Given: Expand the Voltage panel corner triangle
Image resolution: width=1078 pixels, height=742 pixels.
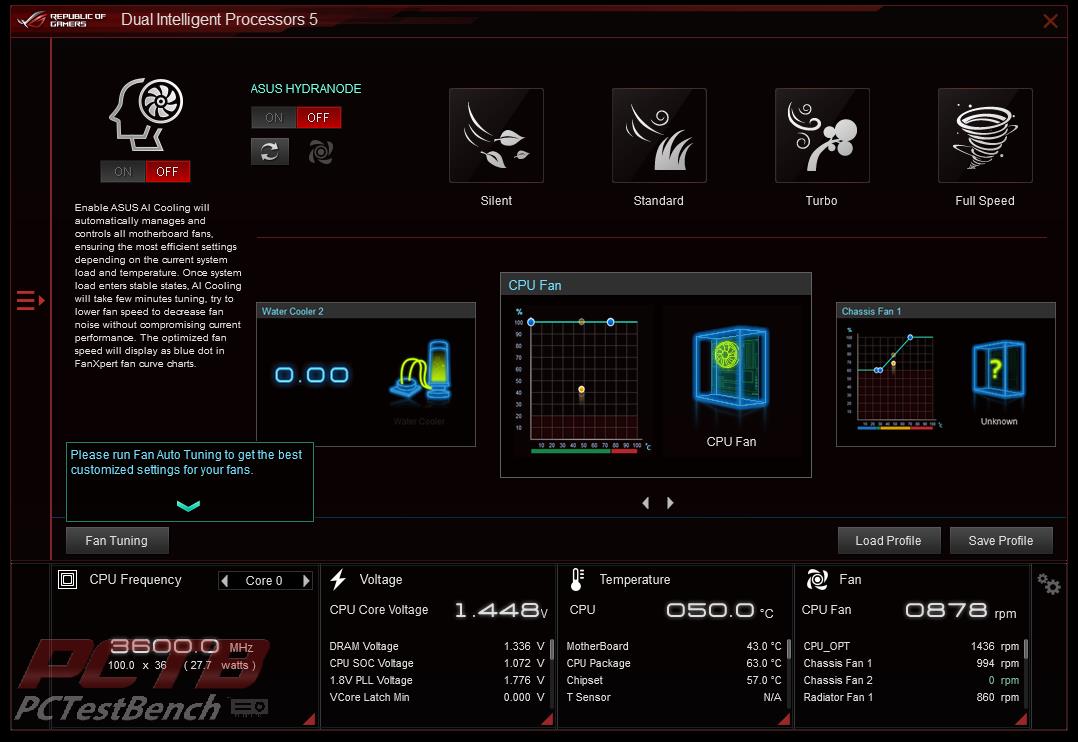Looking at the screenshot, I should coord(547,719).
